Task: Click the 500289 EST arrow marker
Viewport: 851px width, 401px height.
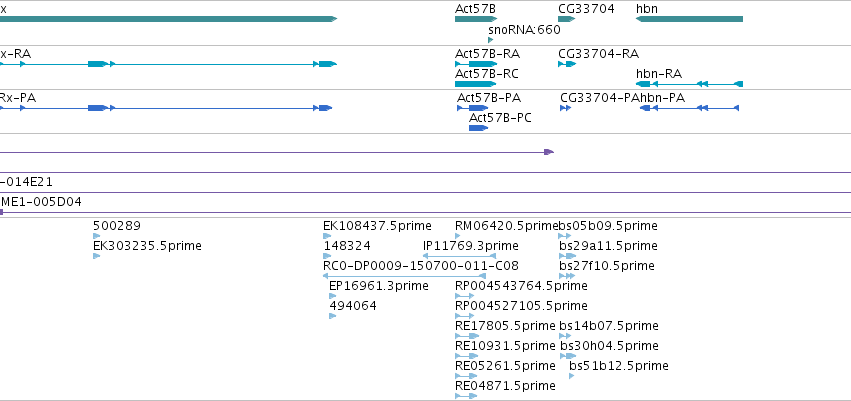Action: [x=97, y=236]
